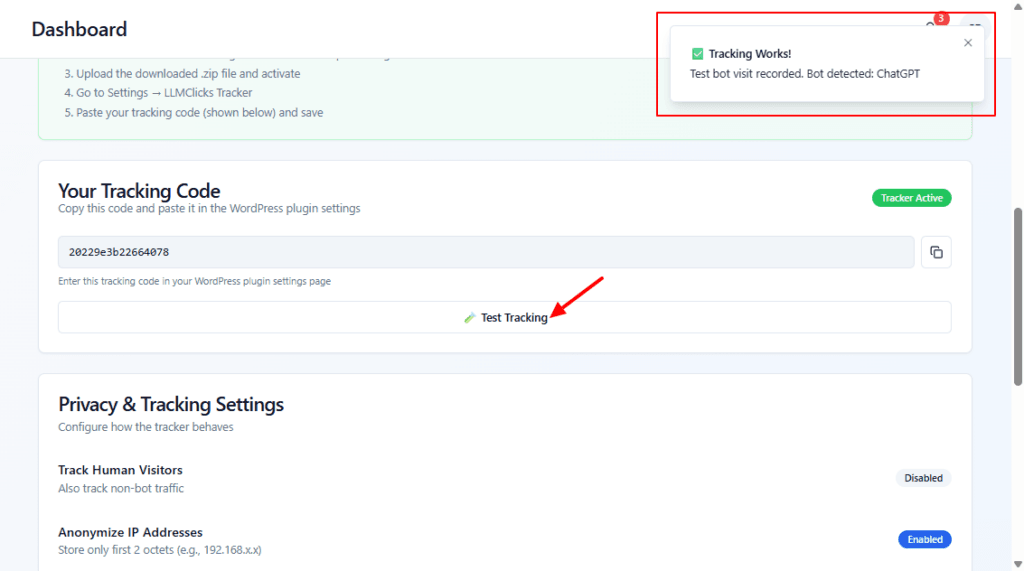
Task: Click the Dashboard page title
Action: tap(79, 29)
